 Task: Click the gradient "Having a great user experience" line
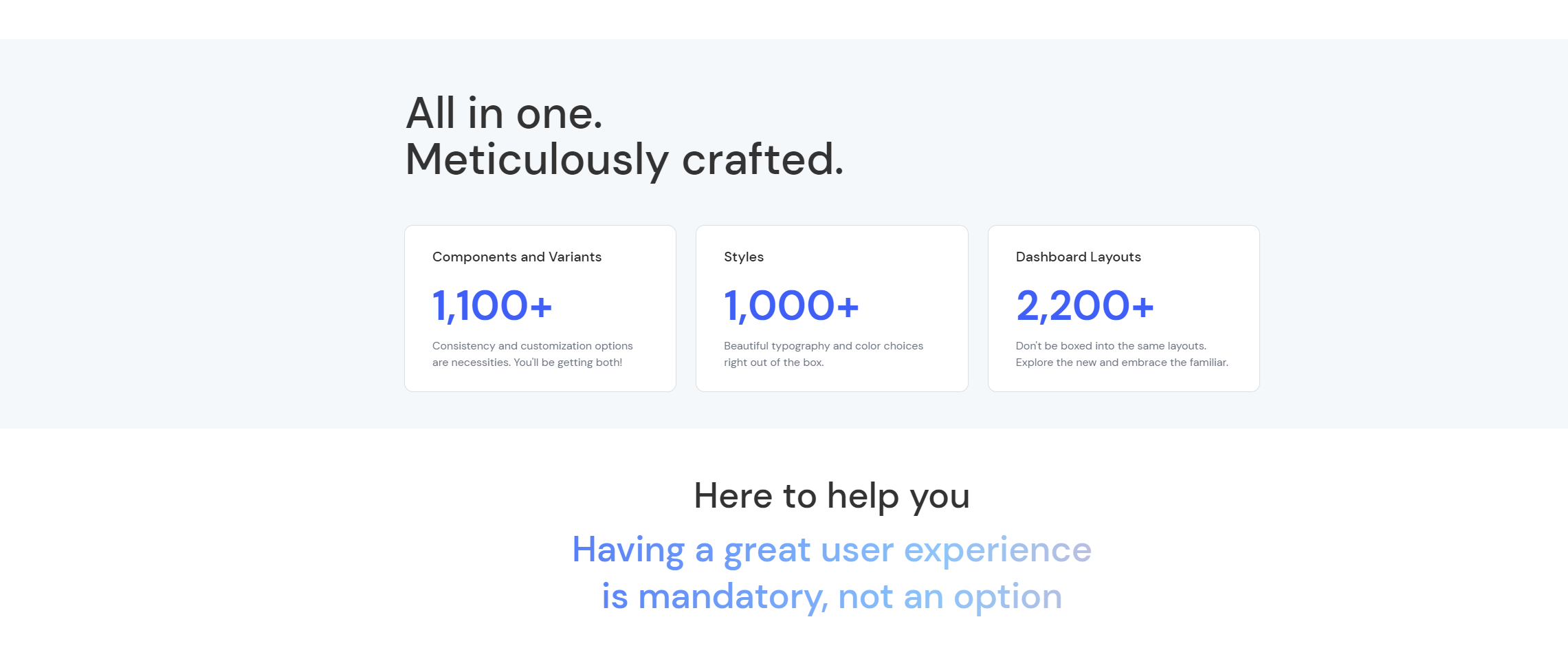tap(831, 550)
